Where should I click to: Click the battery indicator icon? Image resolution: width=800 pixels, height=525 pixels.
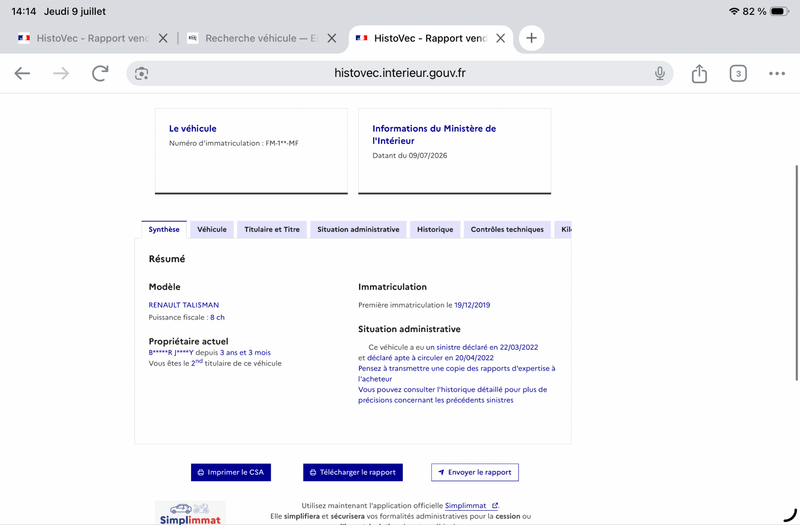coord(780,11)
